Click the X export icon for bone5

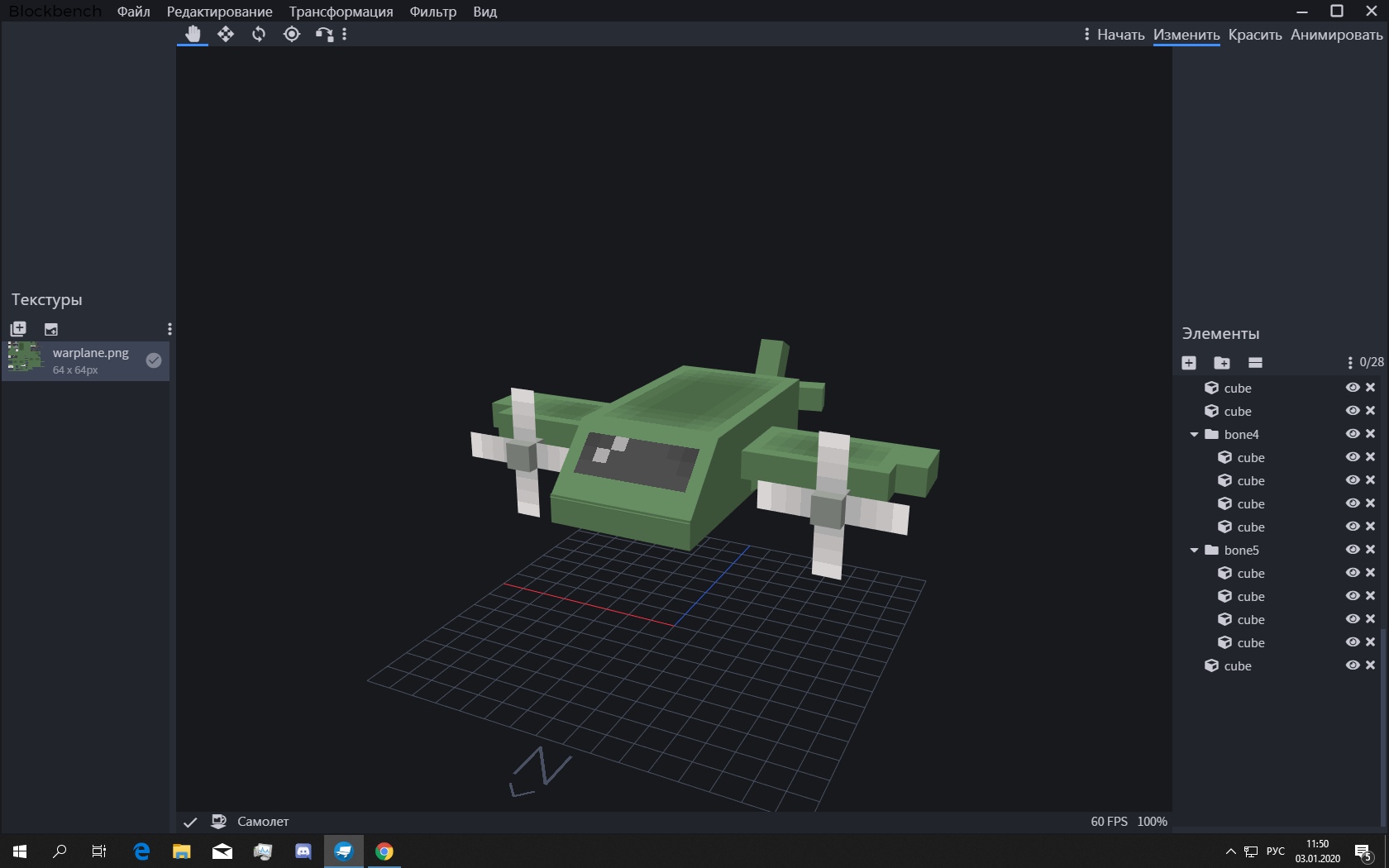point(1370,550)
